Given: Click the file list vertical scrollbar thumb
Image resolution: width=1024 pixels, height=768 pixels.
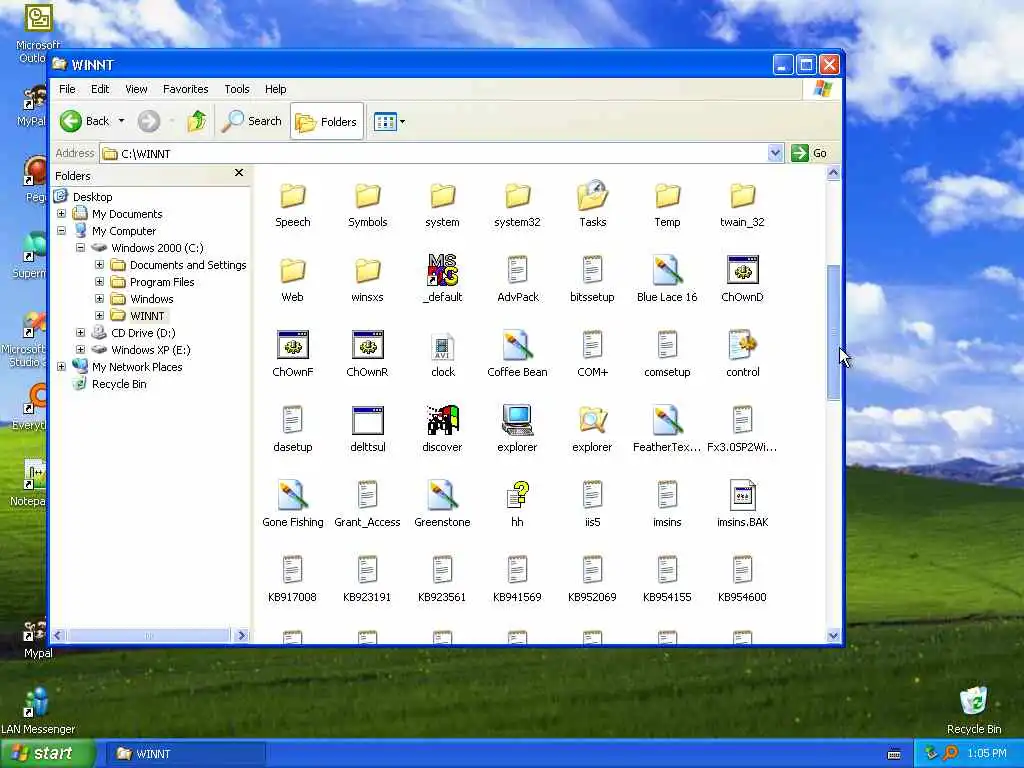Looking at the screenshot, I should 833,332.
